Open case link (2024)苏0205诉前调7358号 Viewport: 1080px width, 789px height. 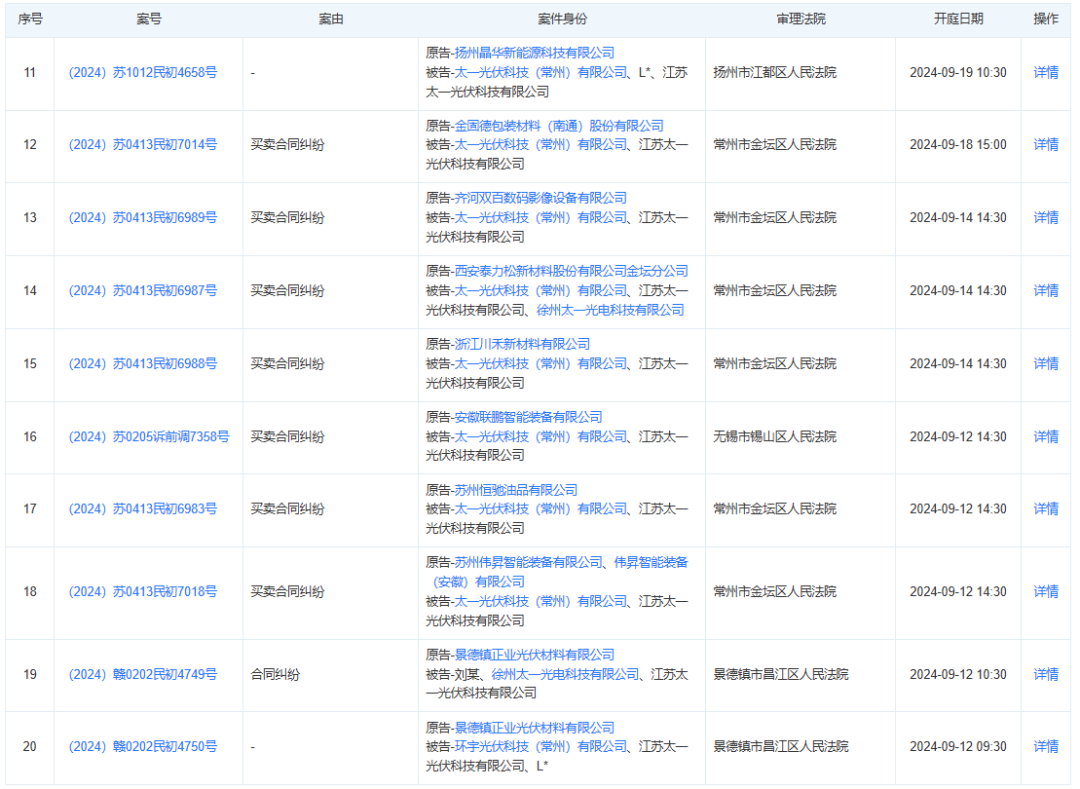tap(148, 437)
